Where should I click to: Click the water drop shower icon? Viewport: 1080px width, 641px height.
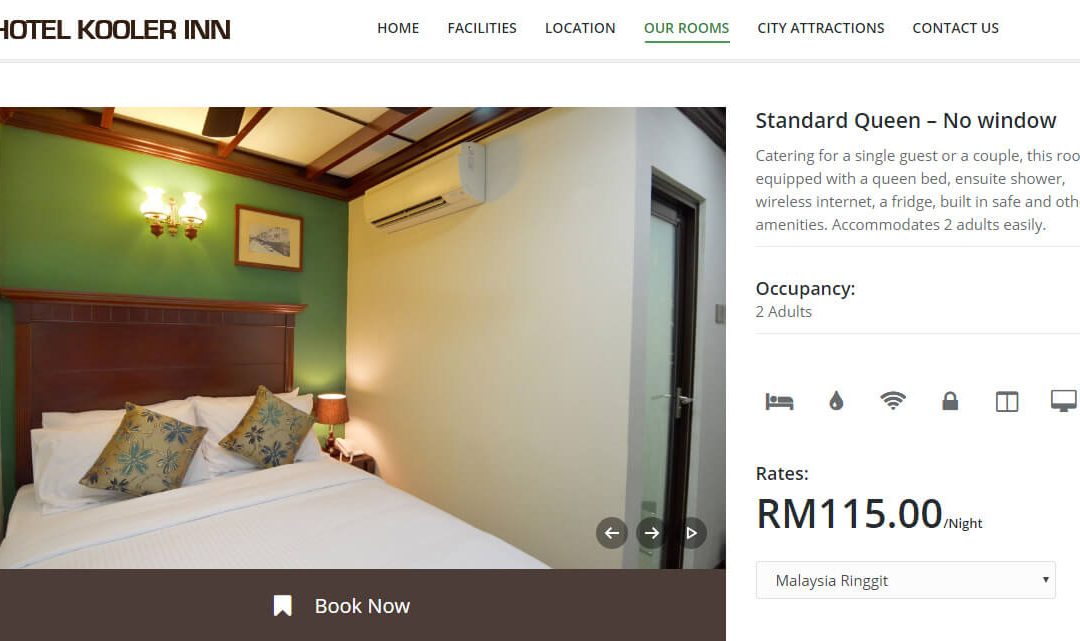[836, 401]
